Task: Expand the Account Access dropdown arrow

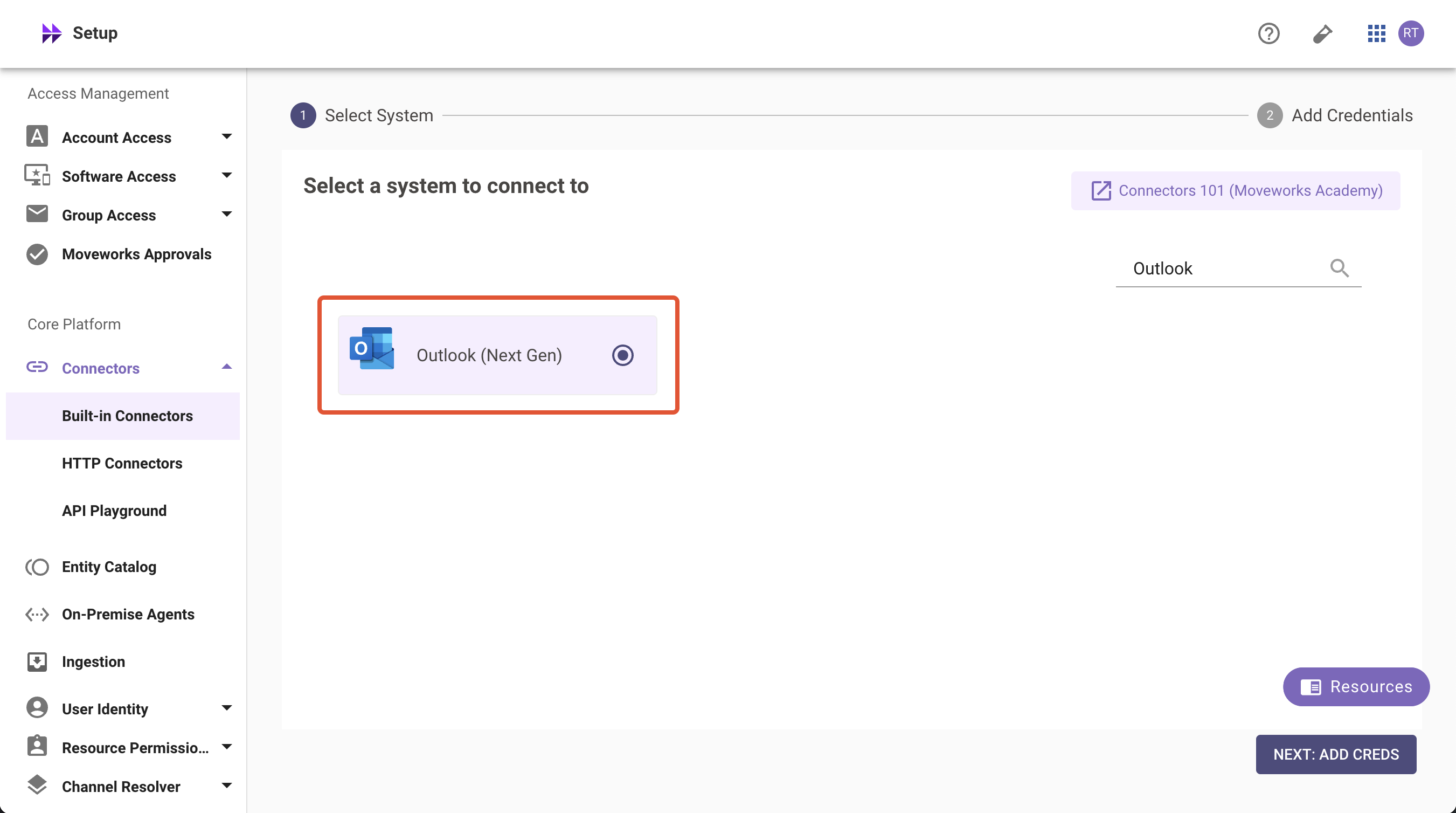Action: (x=227, y=137)
